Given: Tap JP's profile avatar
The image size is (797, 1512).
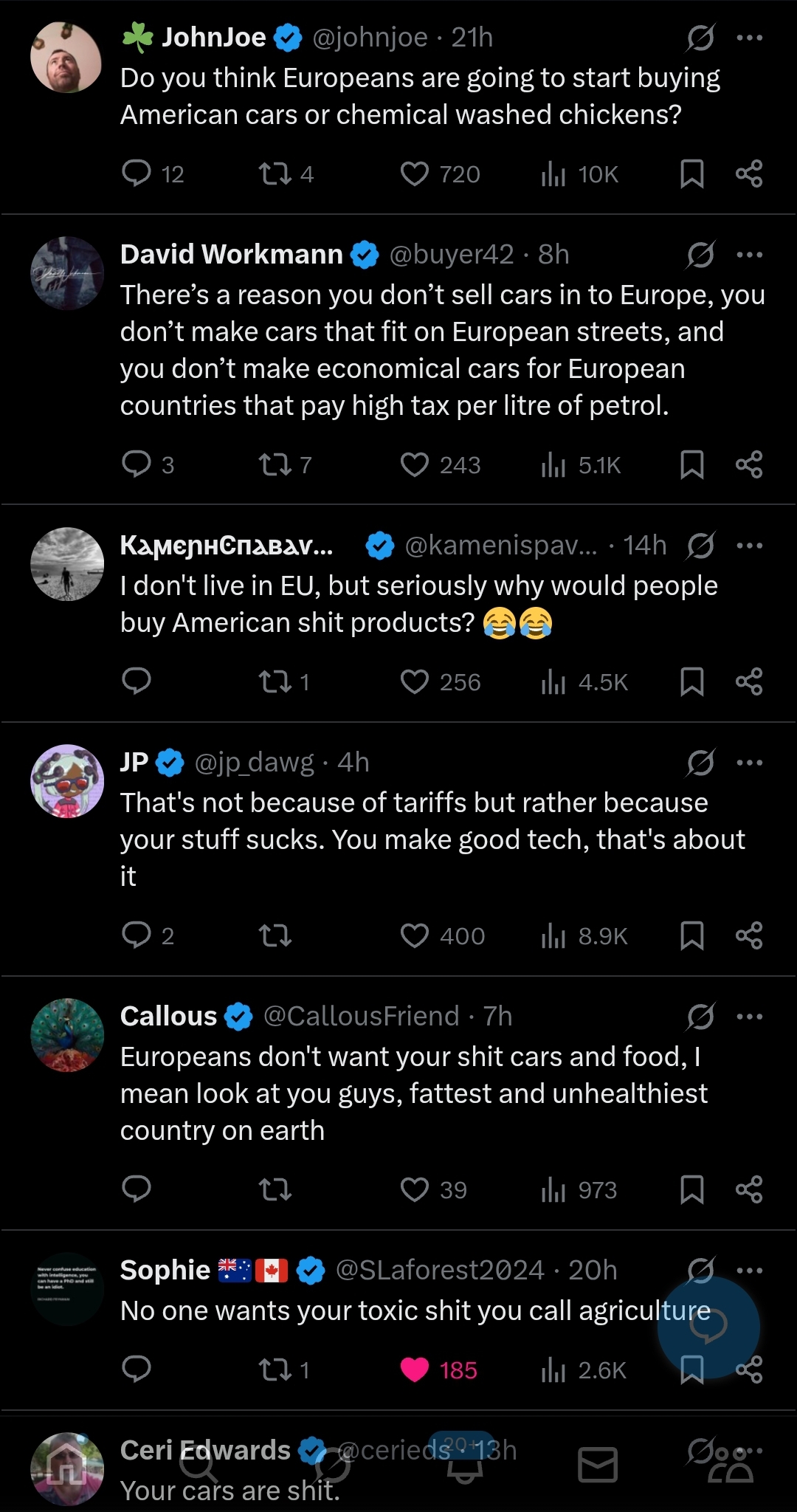Looking at the screenshot, I should tap(67, 780).
